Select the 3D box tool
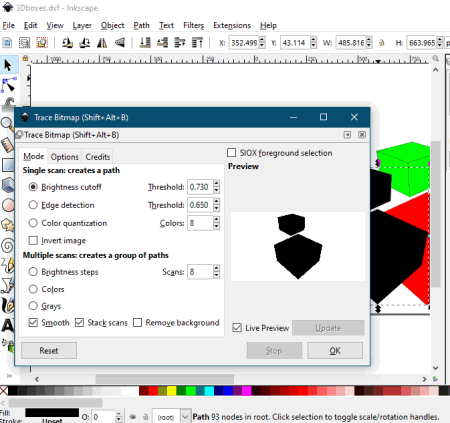The height and width of the screenshot is (423, 450). point(7,184)
